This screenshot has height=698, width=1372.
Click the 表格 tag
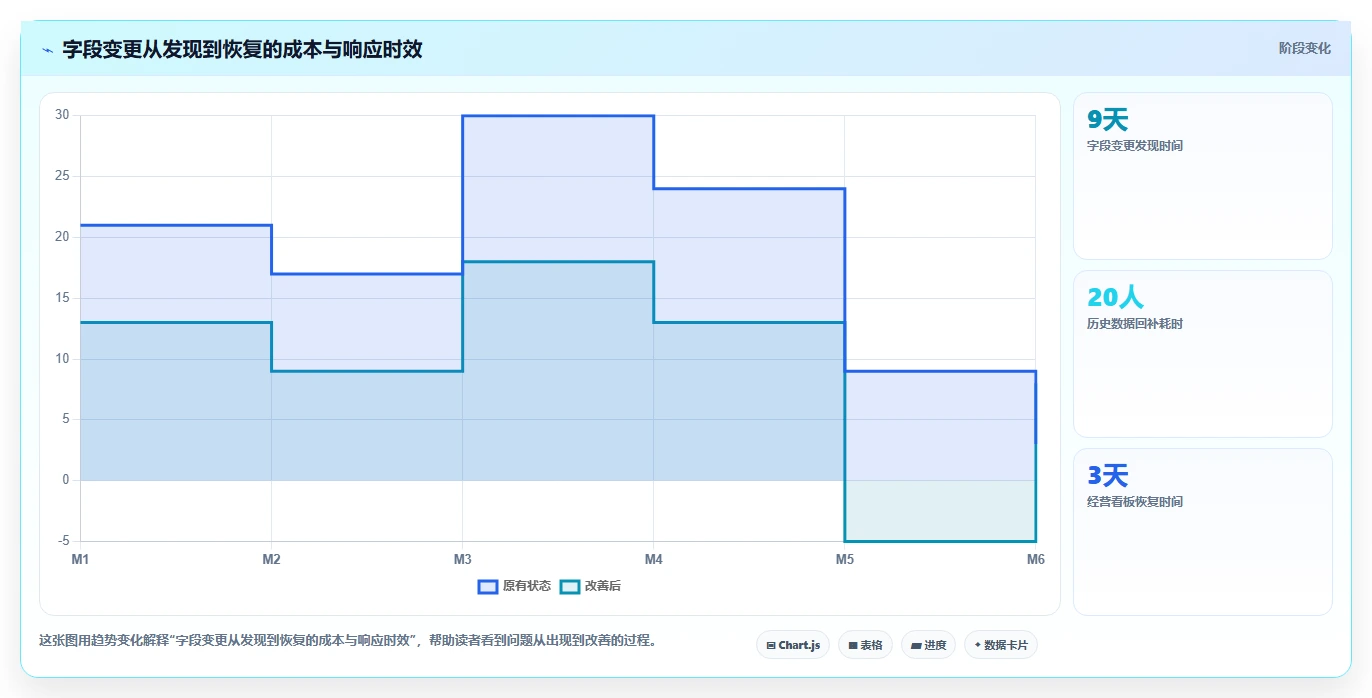click(865, 645)
